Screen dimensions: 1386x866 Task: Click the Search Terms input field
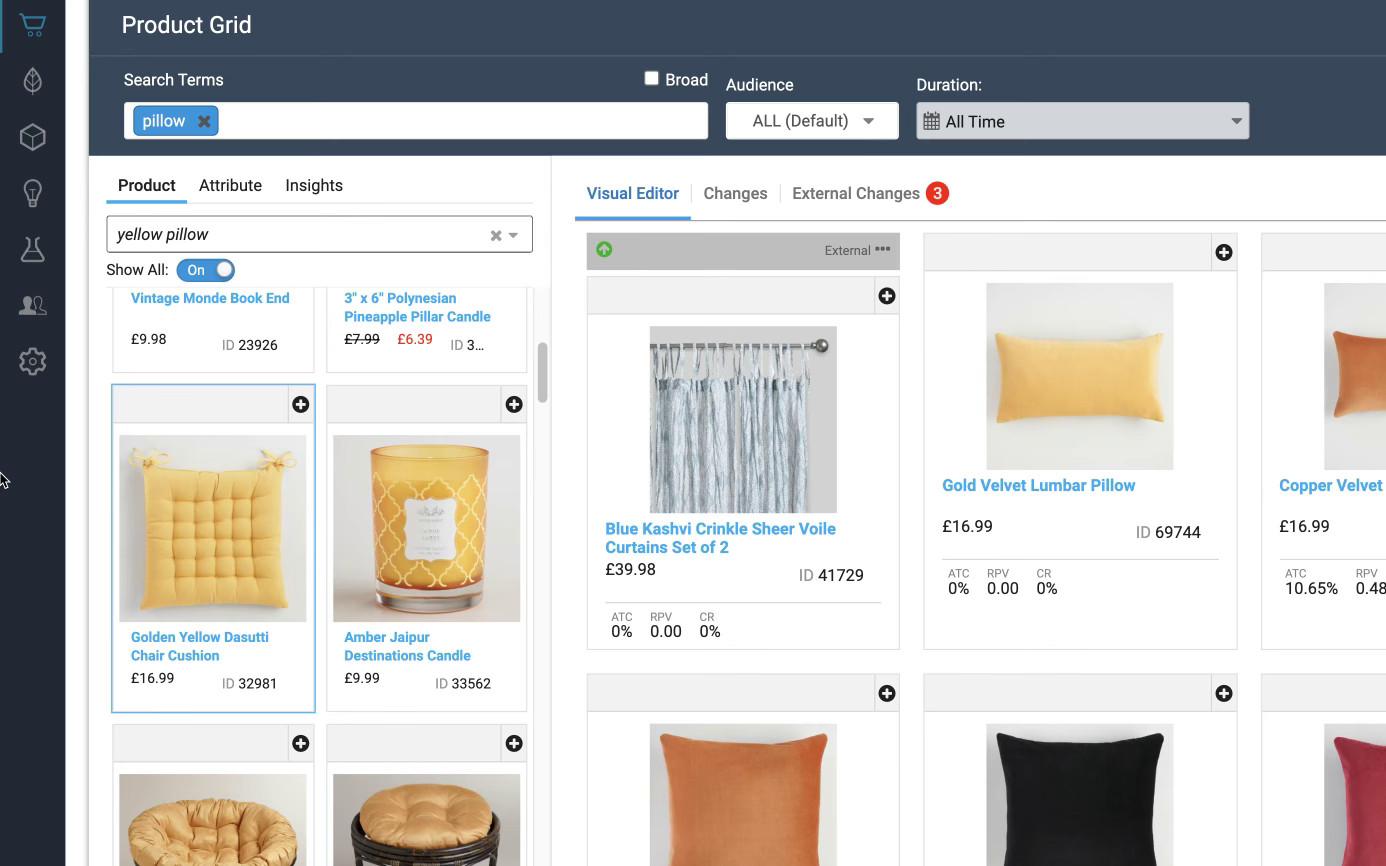(416, 121)
